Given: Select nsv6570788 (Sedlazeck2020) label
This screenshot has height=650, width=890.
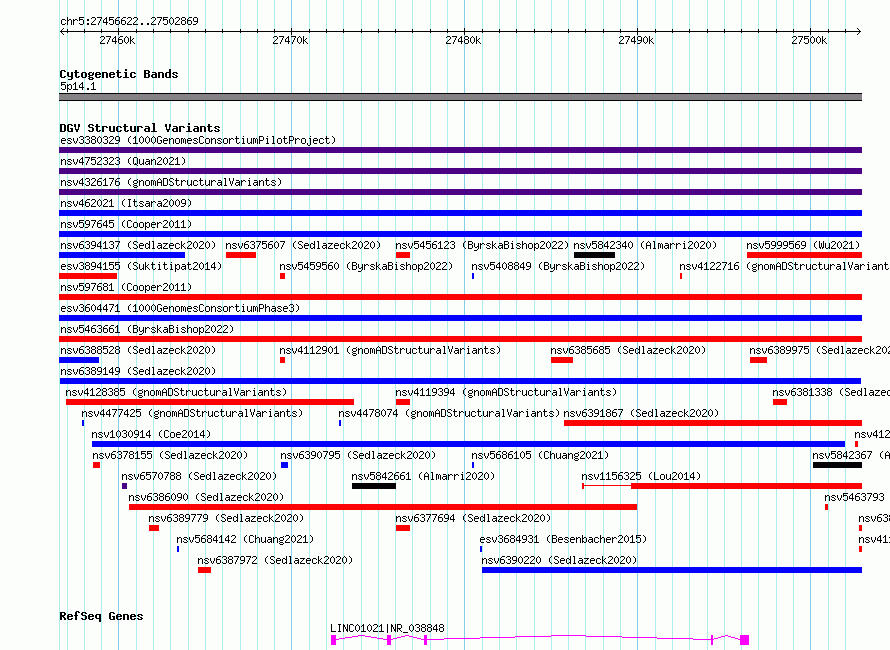Looking at the screenshot, I should [x=199, y=476].
